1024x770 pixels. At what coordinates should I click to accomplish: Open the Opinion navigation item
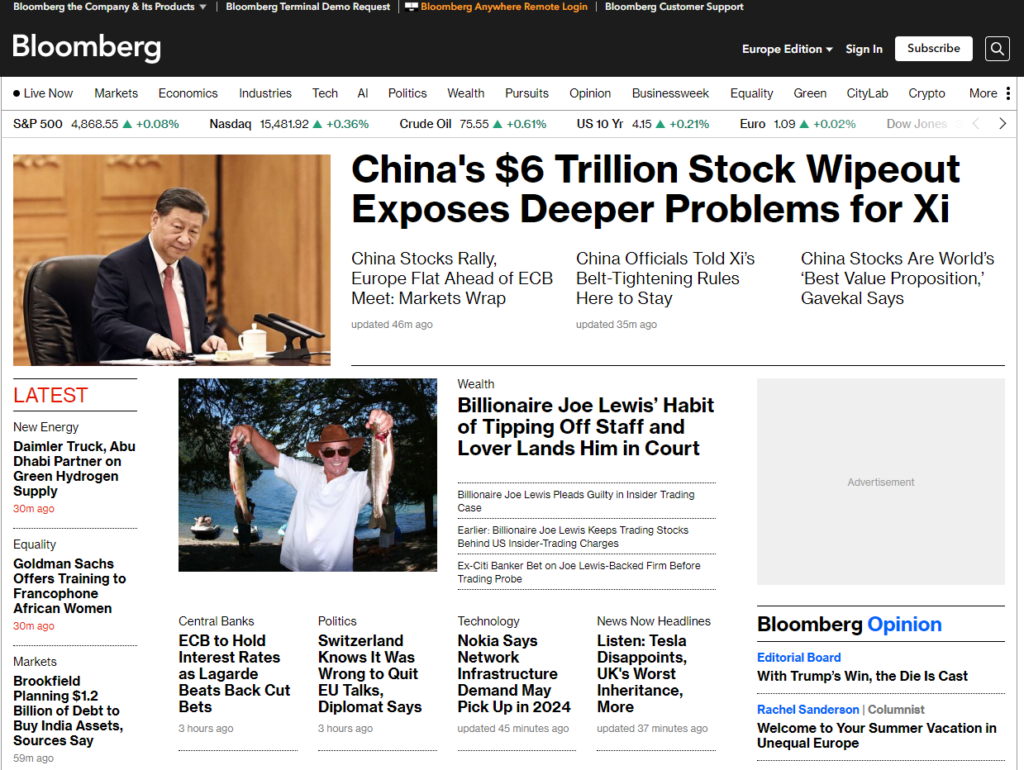[590, 93]
